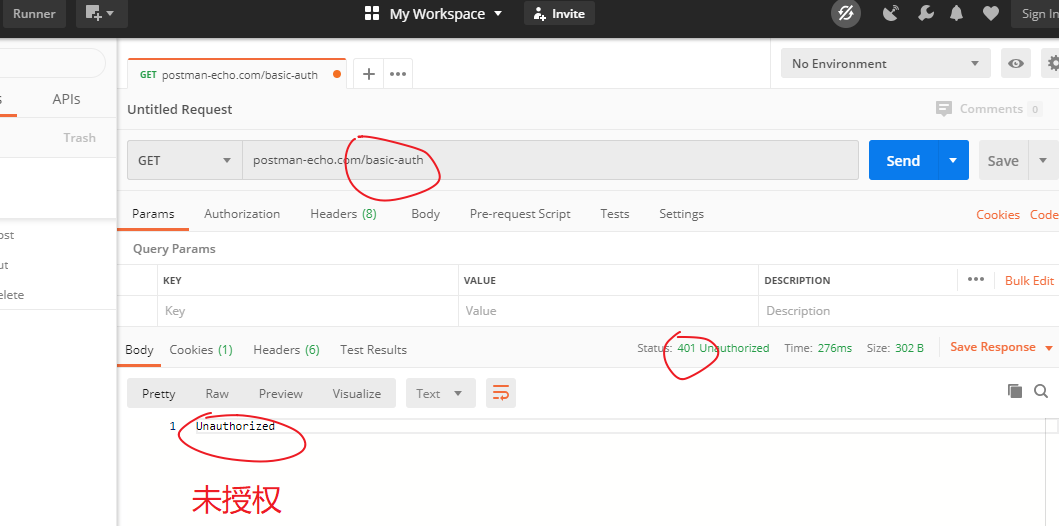Image resolution: width=1059 pixels, height=526 pixels.
Task: Click the sync status icon
Action: pyautogui.click(x=846, y=14)
